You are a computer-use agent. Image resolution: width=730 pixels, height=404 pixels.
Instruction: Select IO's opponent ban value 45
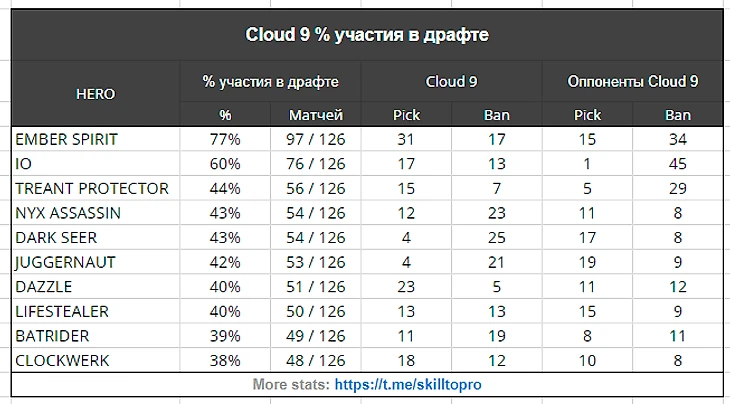click(x=678, y=164)
